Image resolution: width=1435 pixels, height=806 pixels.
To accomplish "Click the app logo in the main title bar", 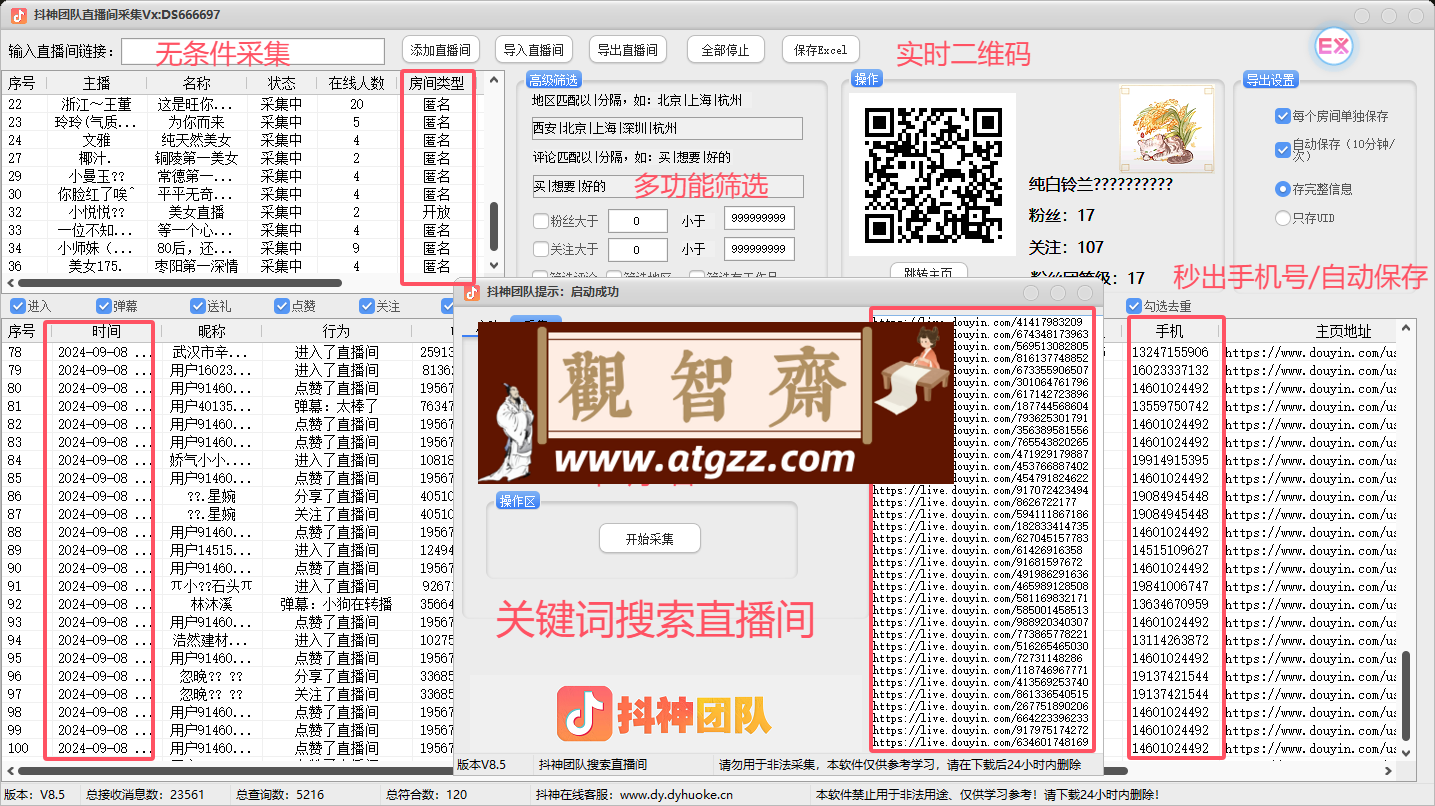I will click(x=19, y=14).
